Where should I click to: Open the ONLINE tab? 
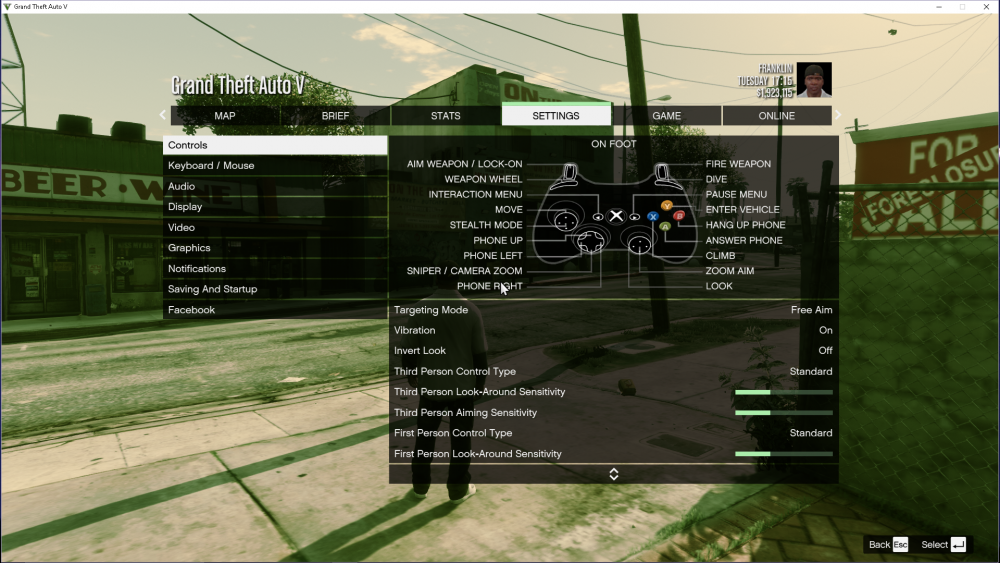777,115
